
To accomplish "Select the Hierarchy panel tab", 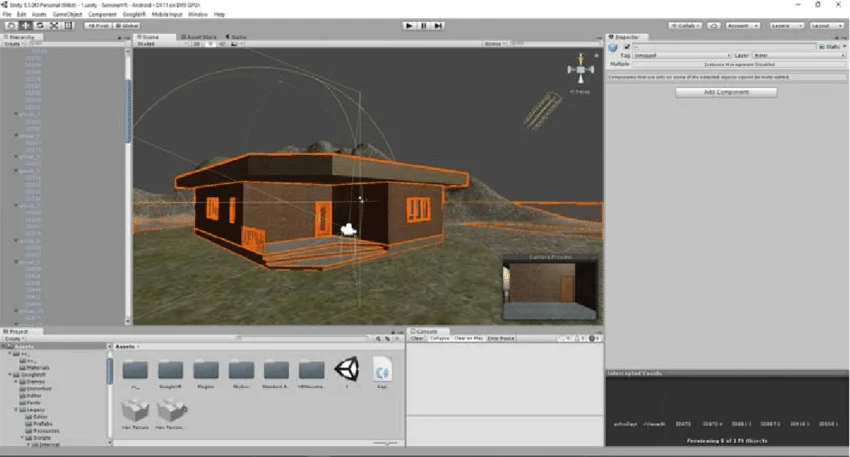I will click(20, 37).
